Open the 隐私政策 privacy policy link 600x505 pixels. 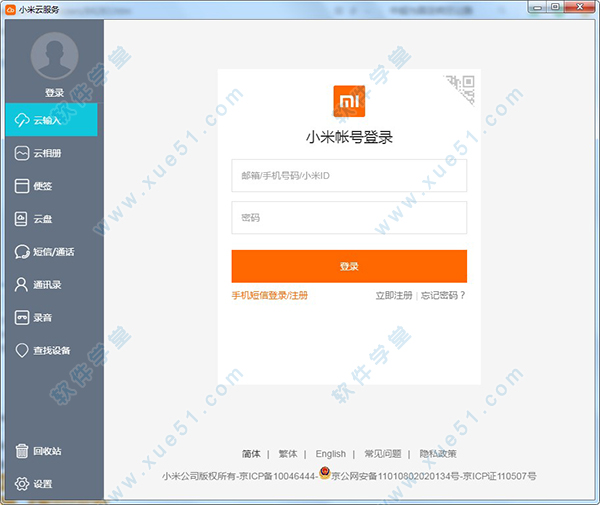tap(438, 454)
